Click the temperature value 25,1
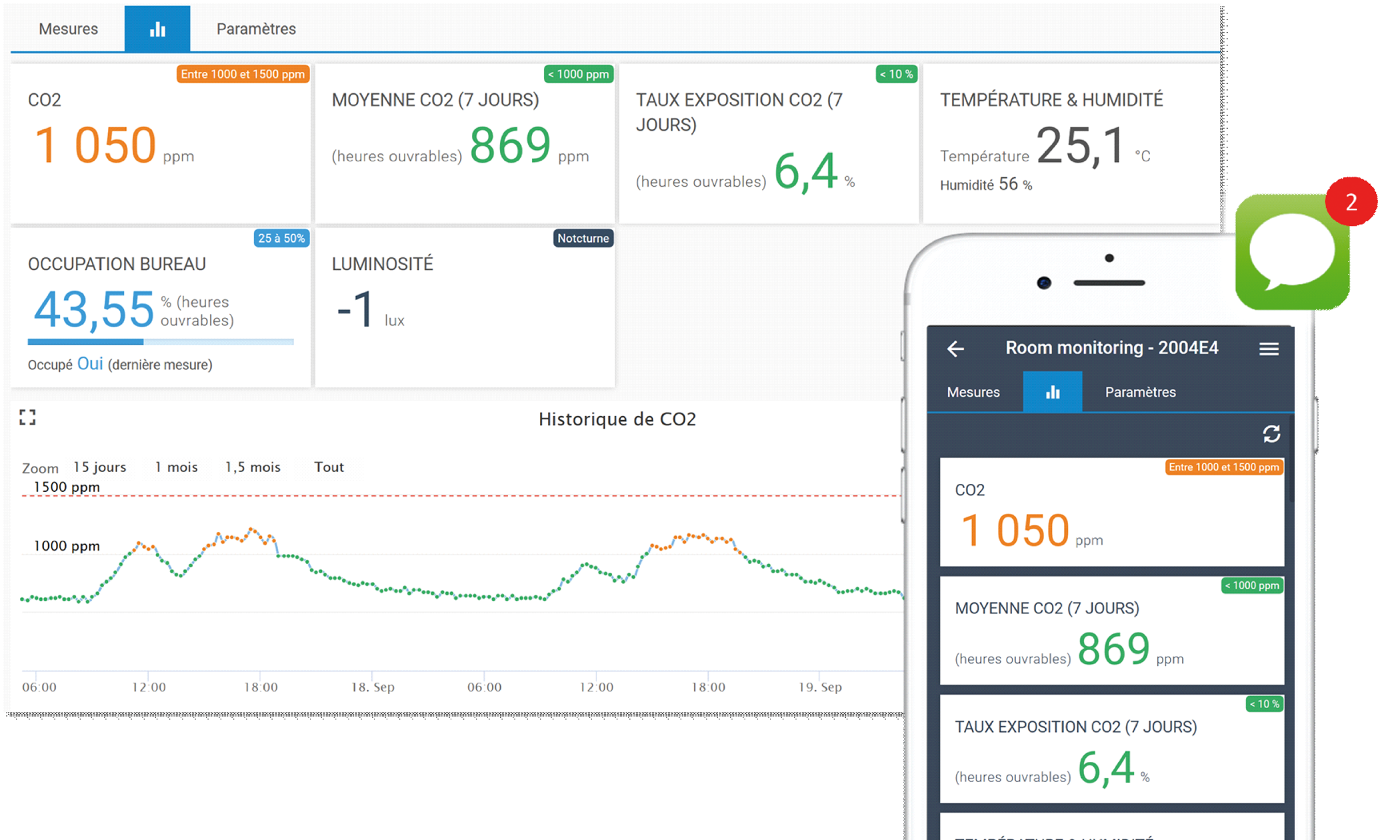This screenshot has height=840, width=1400. pos(1081,145)
